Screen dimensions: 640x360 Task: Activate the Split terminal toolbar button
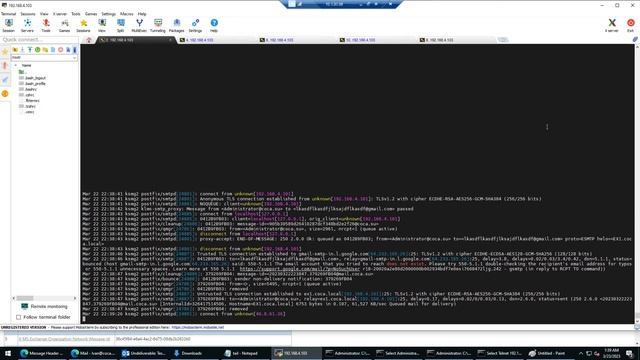(120, 25)
